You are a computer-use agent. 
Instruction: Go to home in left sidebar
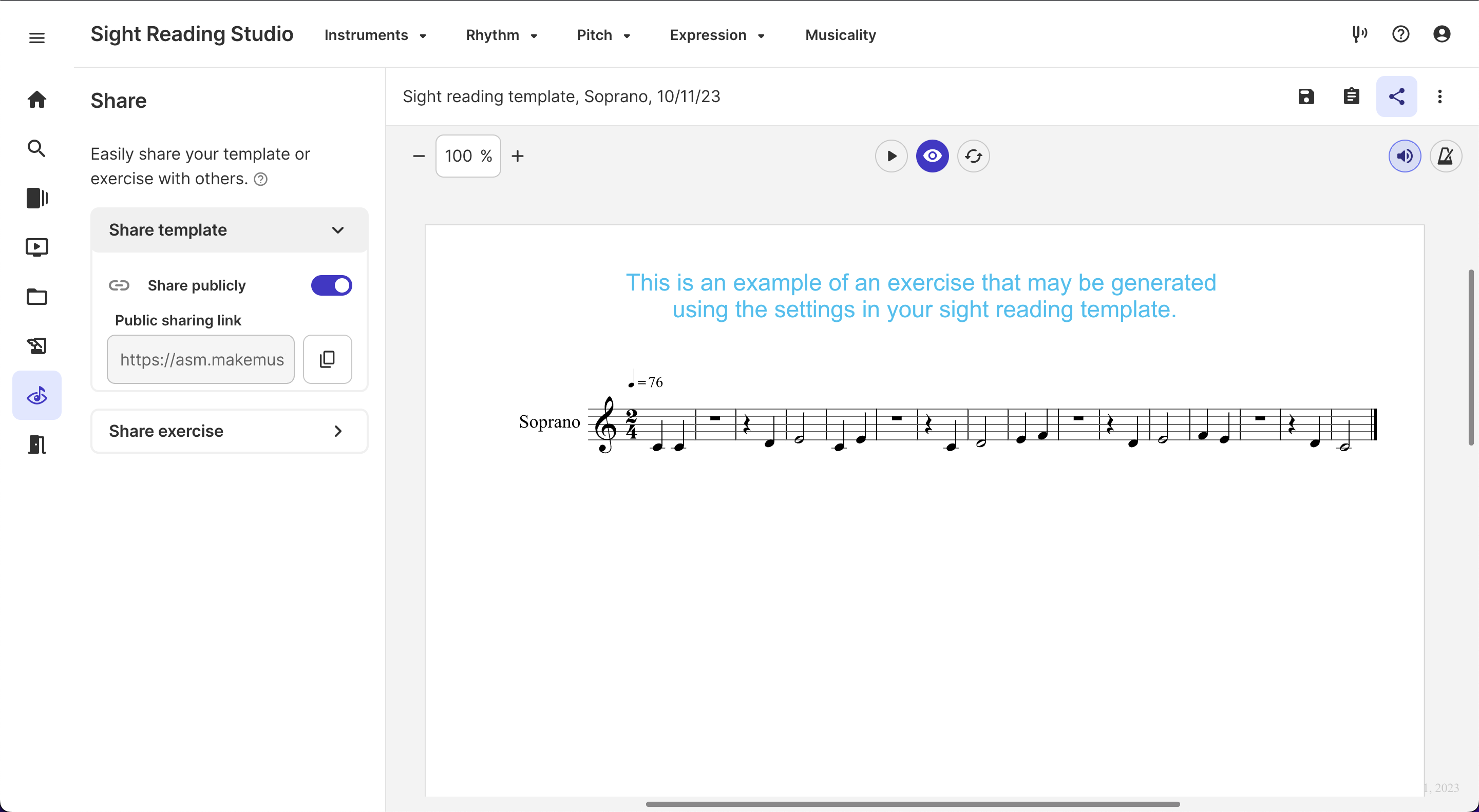click(37, 99)
